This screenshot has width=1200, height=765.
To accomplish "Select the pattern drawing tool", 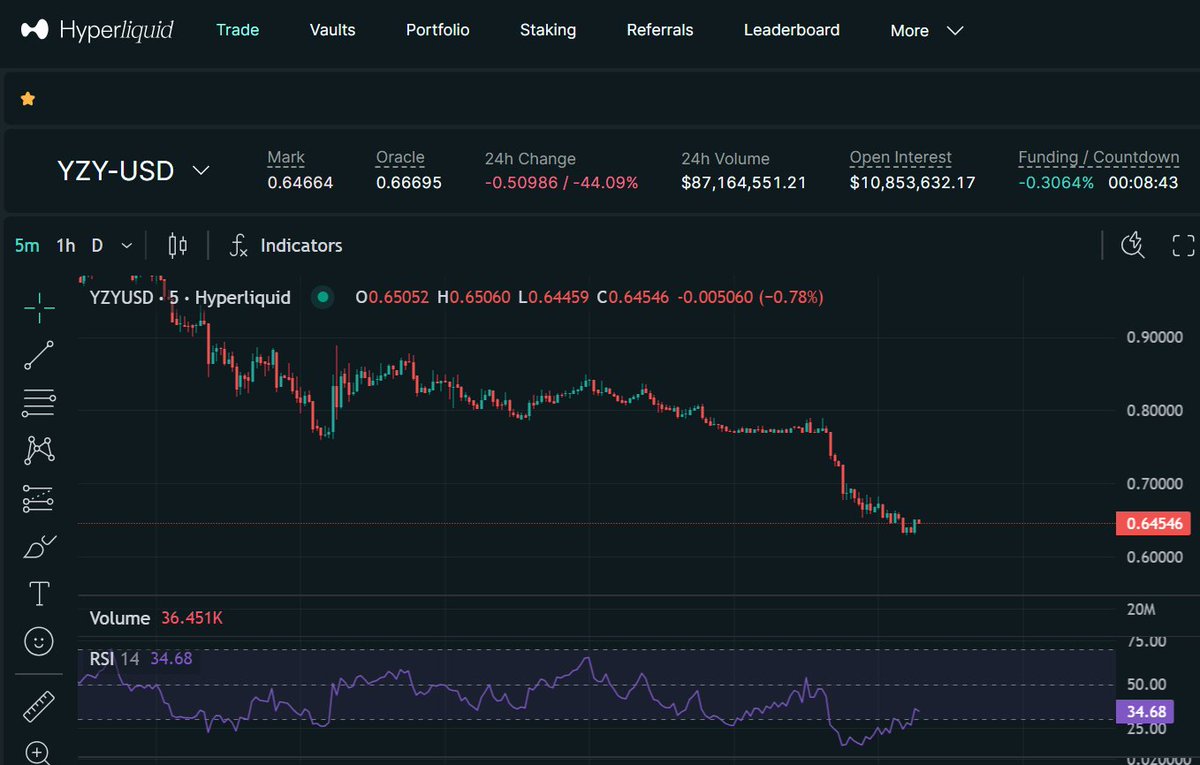I will (x=39, y=451).
